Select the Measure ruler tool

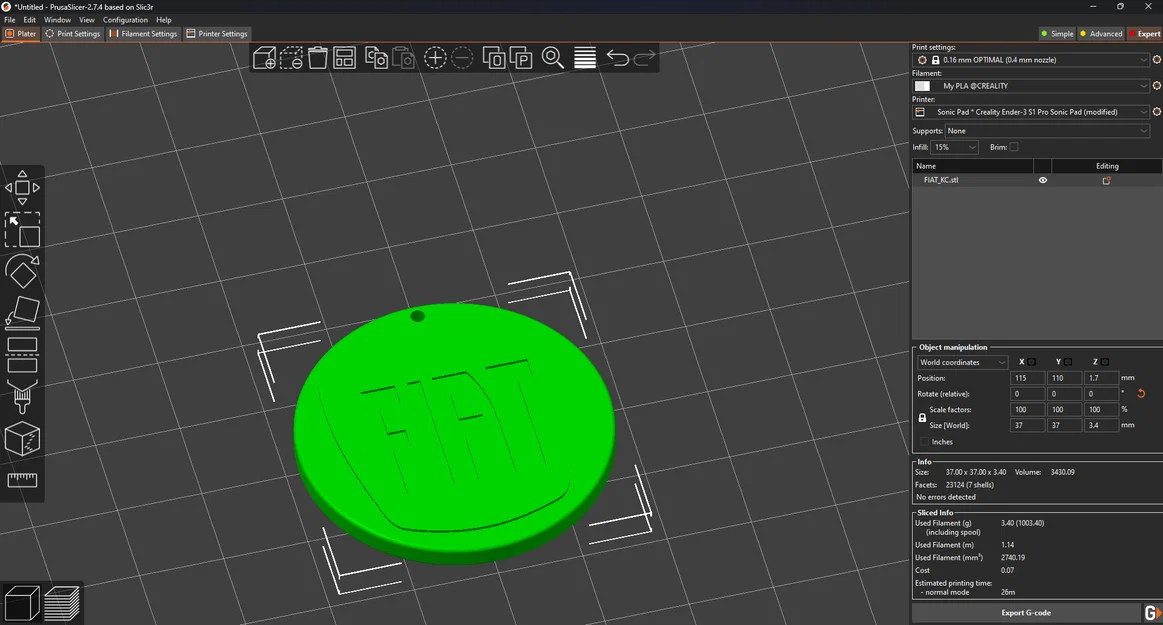pos(22,480)
